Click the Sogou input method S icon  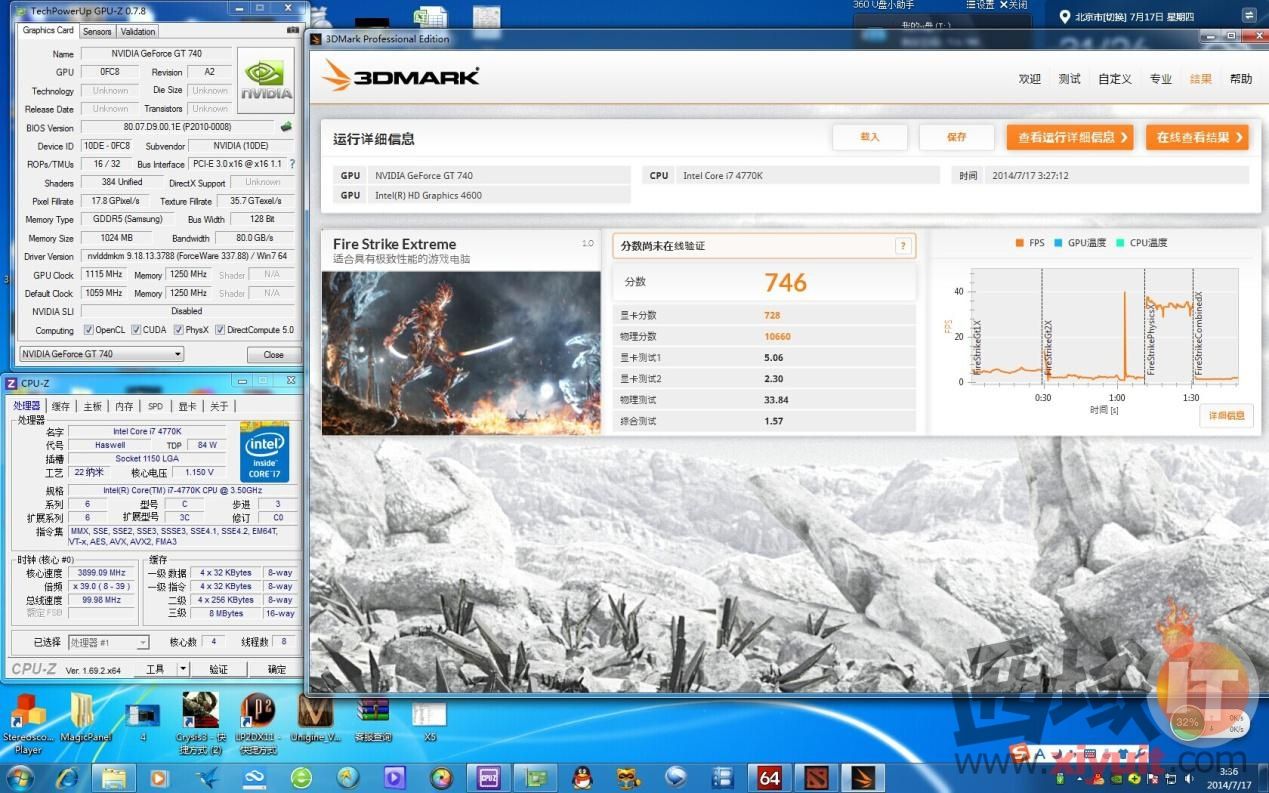1018,752
